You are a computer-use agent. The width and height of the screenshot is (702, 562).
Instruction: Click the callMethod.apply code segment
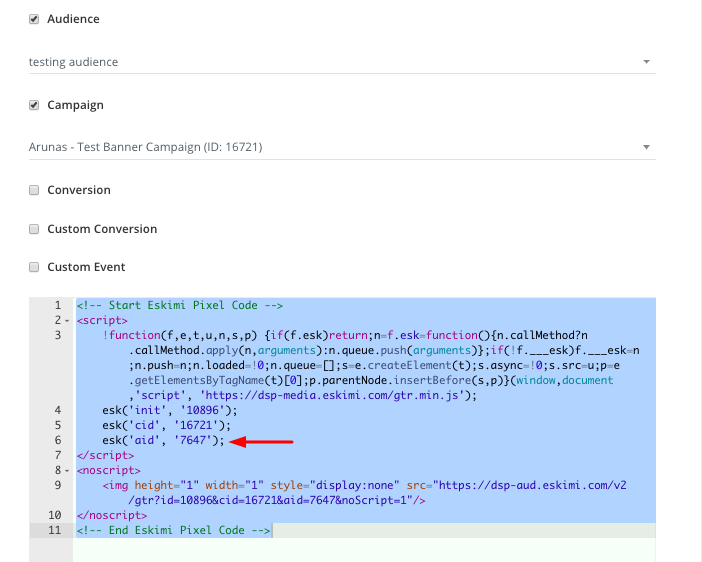186,350
